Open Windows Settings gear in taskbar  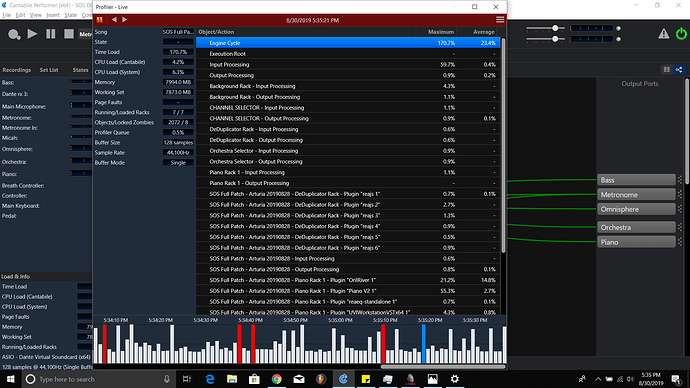pos(455,379)
